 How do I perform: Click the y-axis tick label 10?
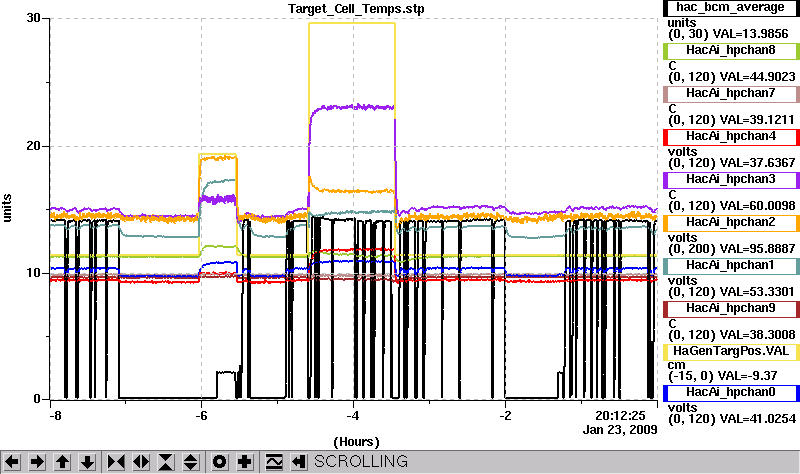(x=33, y=272)
